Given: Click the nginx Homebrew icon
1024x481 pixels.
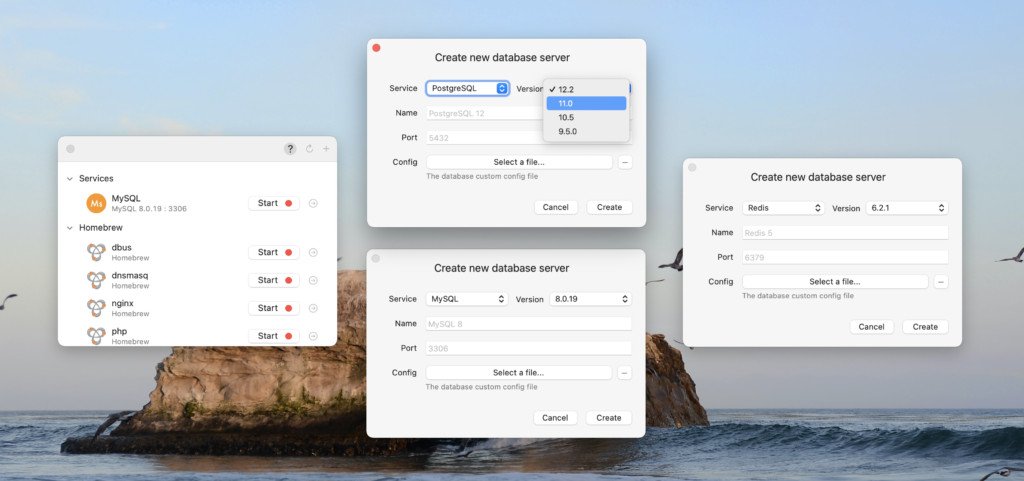Looking at the screenshot, I should click(96, 308).
